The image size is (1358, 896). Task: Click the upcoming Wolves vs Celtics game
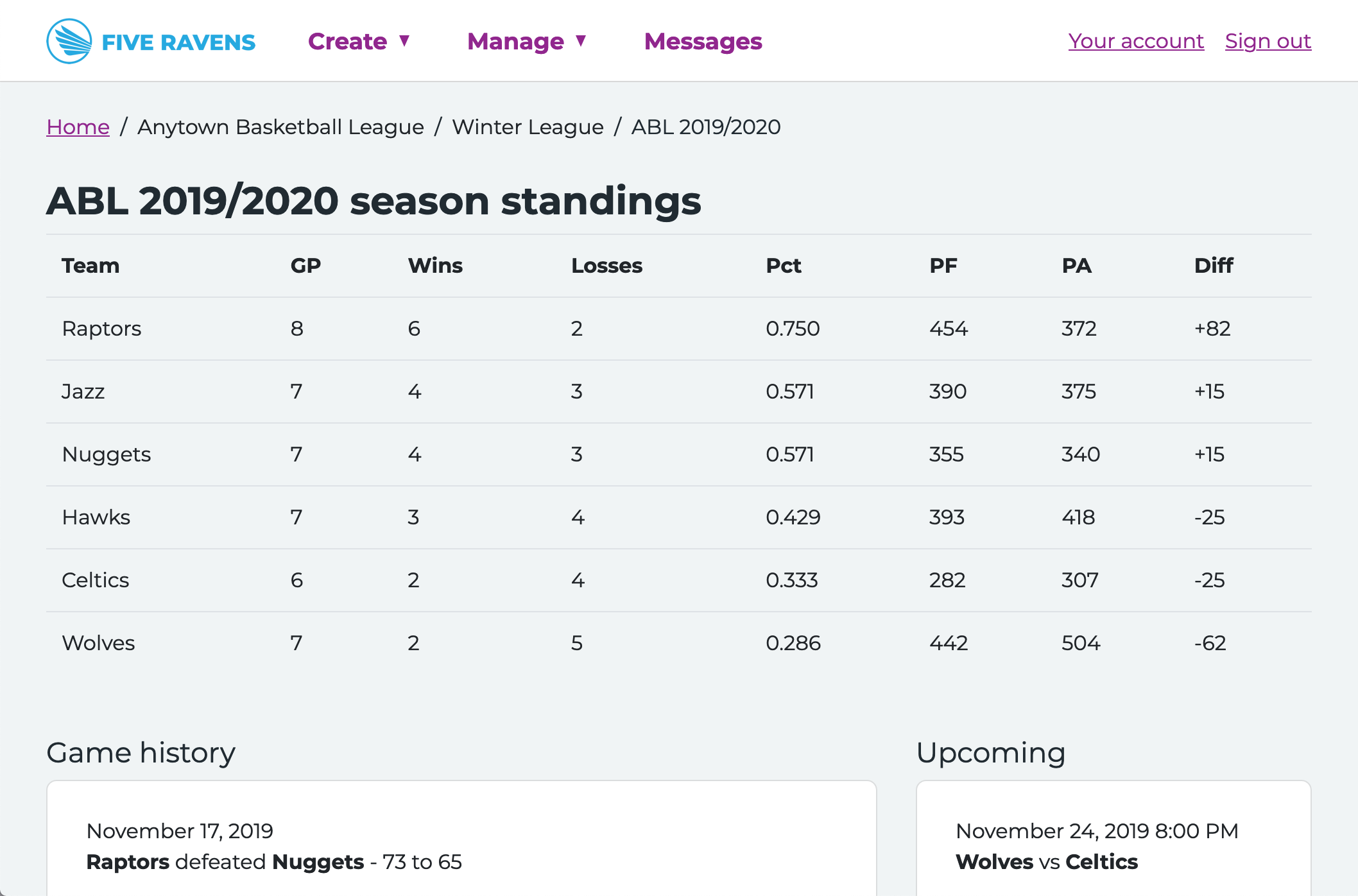(1046, 862)
